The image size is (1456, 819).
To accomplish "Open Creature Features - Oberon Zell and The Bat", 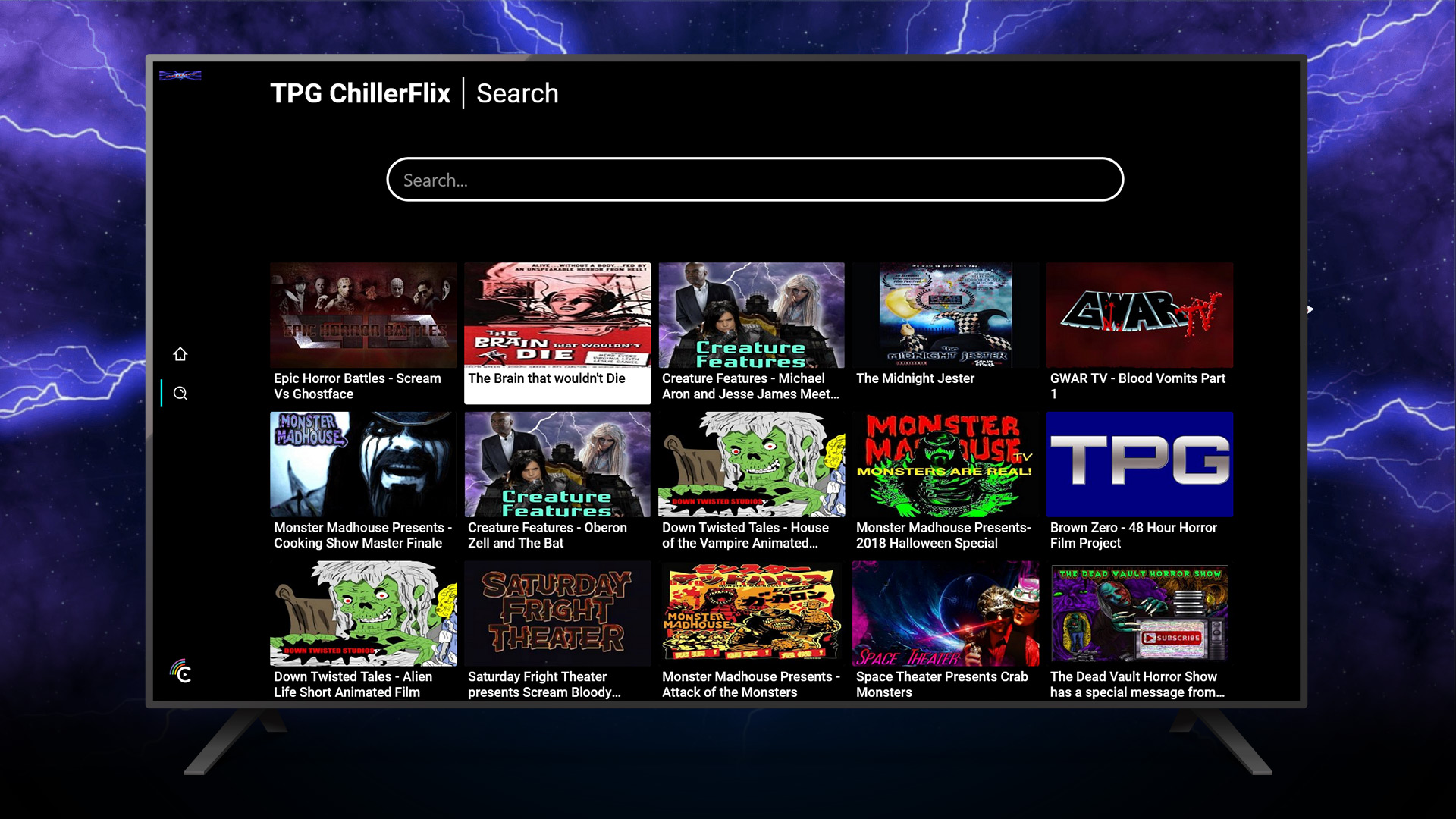I will click(x=557, y=464).
